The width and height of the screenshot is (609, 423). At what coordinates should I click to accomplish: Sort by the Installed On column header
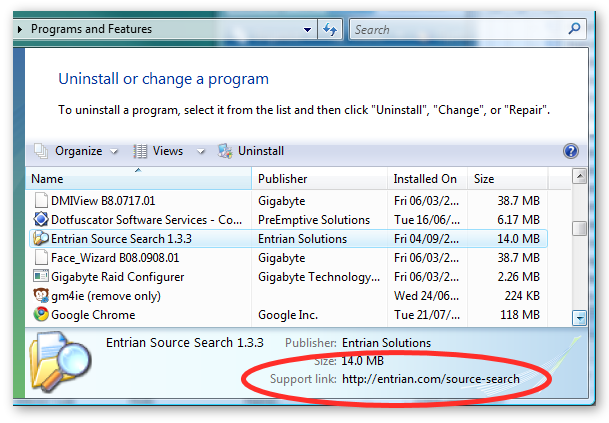(428, 179)
